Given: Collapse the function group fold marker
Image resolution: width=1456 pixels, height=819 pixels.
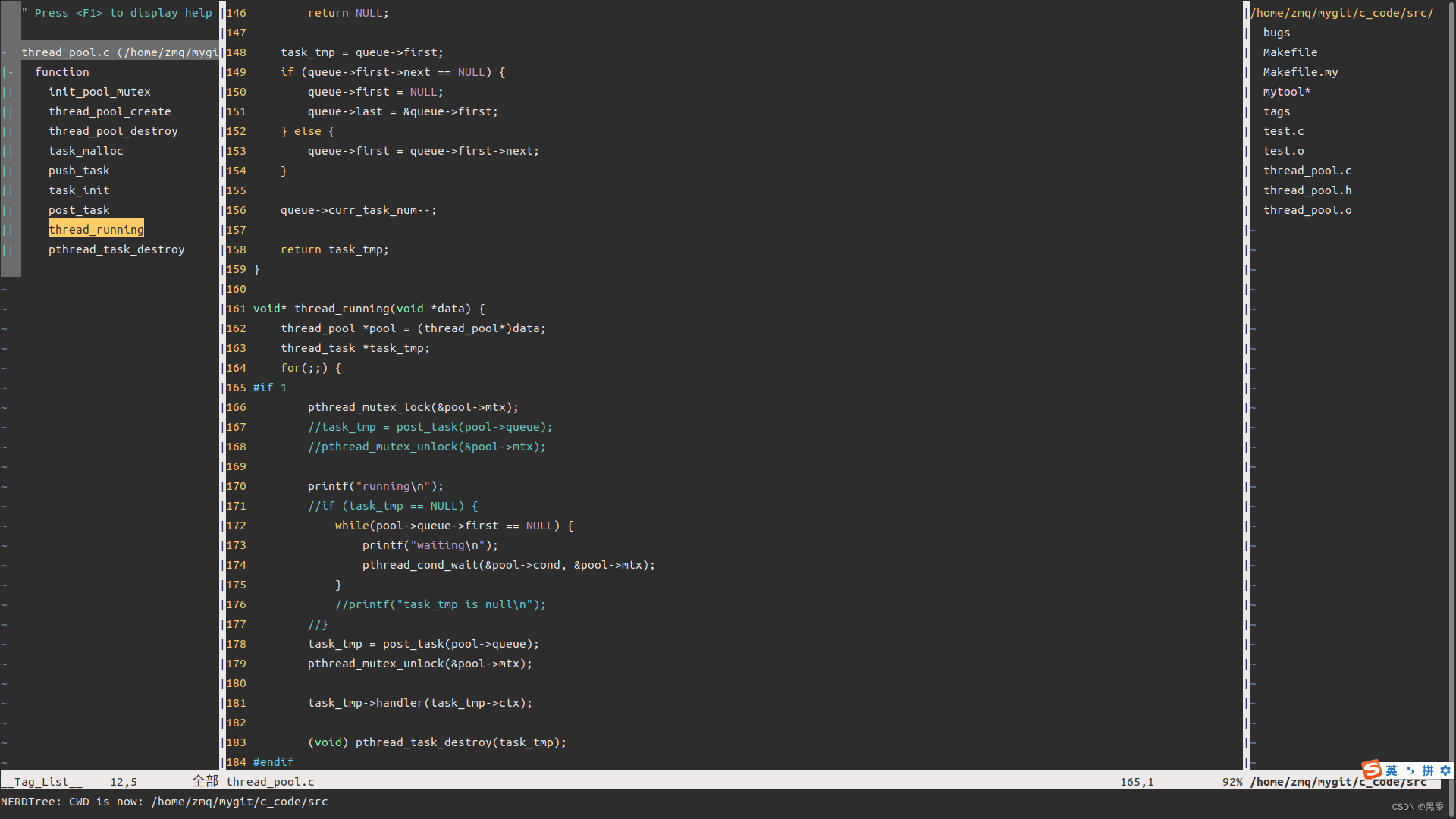Looking at the screenshot, I should tap(9, 72).
